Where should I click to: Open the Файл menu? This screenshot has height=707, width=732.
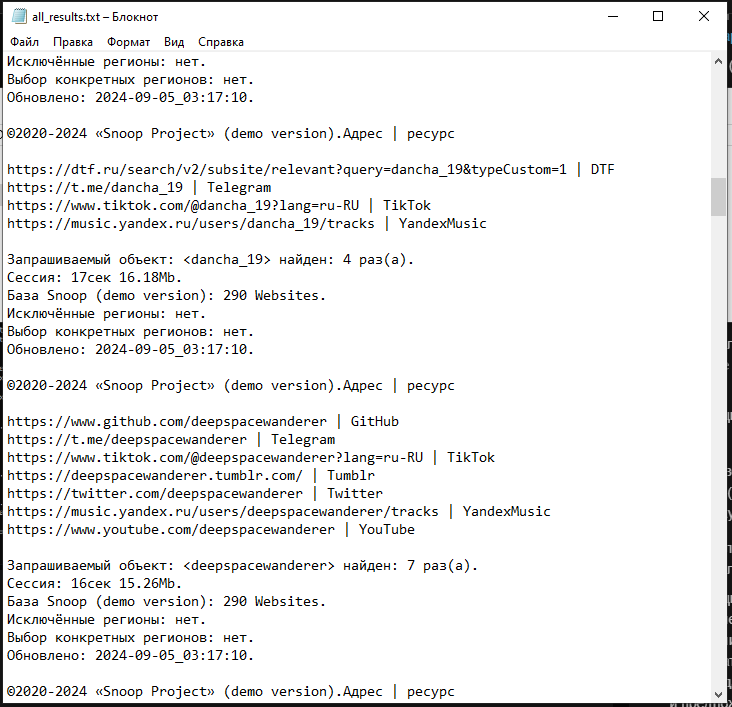click(x=24, y=42)
